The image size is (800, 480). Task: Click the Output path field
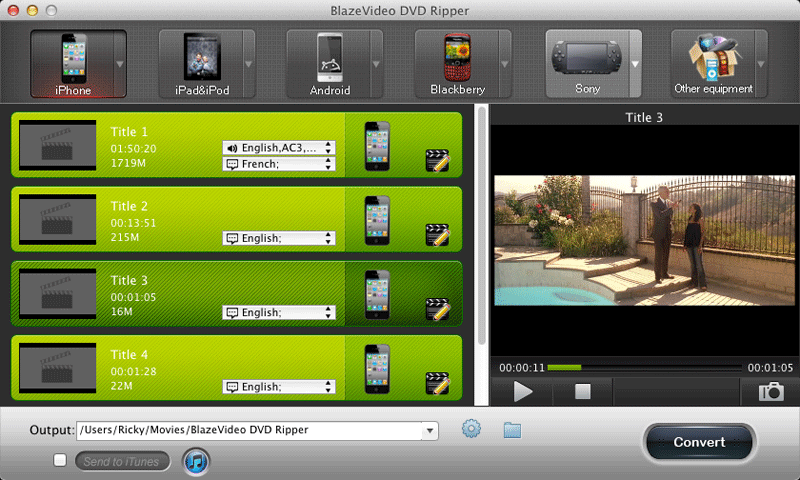pyautogui.click(x=249, y=431)
